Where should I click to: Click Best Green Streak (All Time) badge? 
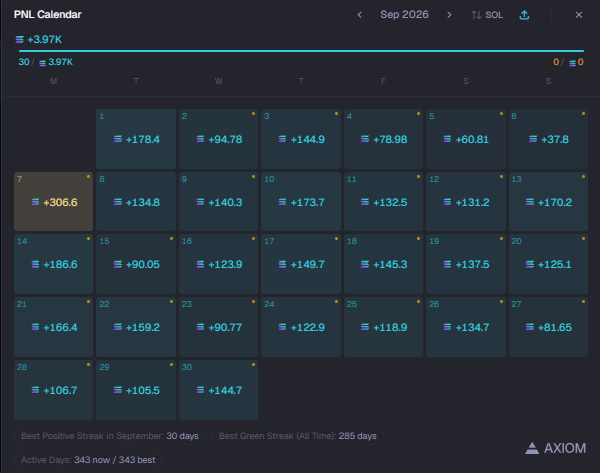[298, 436]
